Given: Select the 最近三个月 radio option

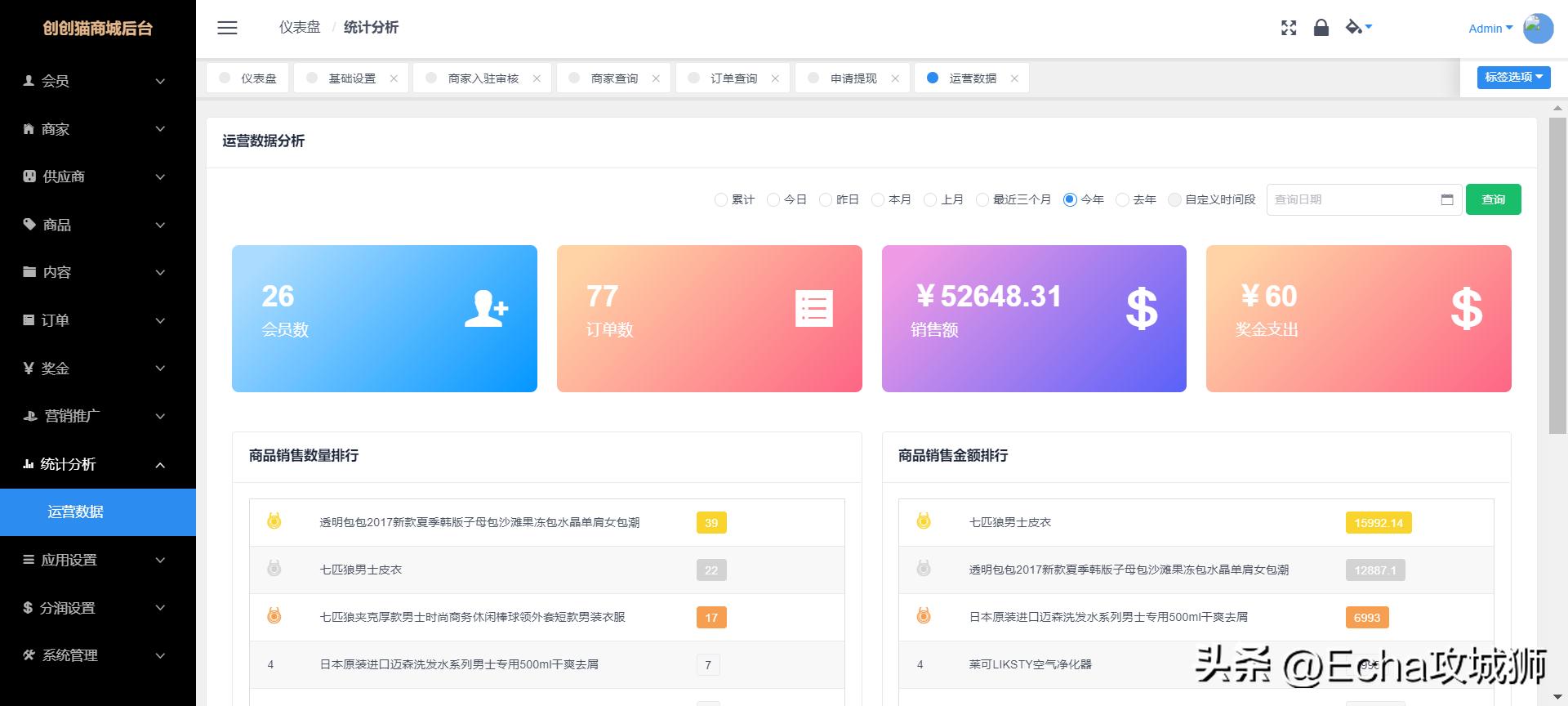Looking at the screenshot, I should pos(982,199).
